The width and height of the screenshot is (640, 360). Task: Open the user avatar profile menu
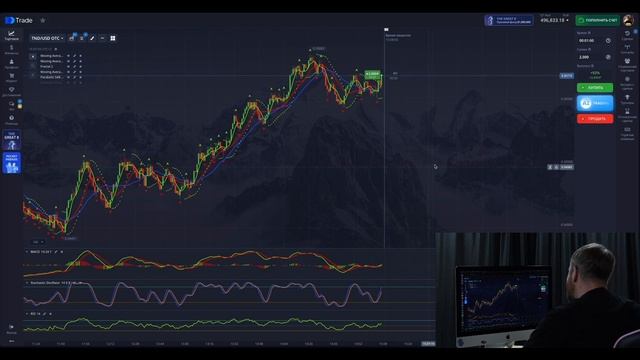[x=629, y=20]
